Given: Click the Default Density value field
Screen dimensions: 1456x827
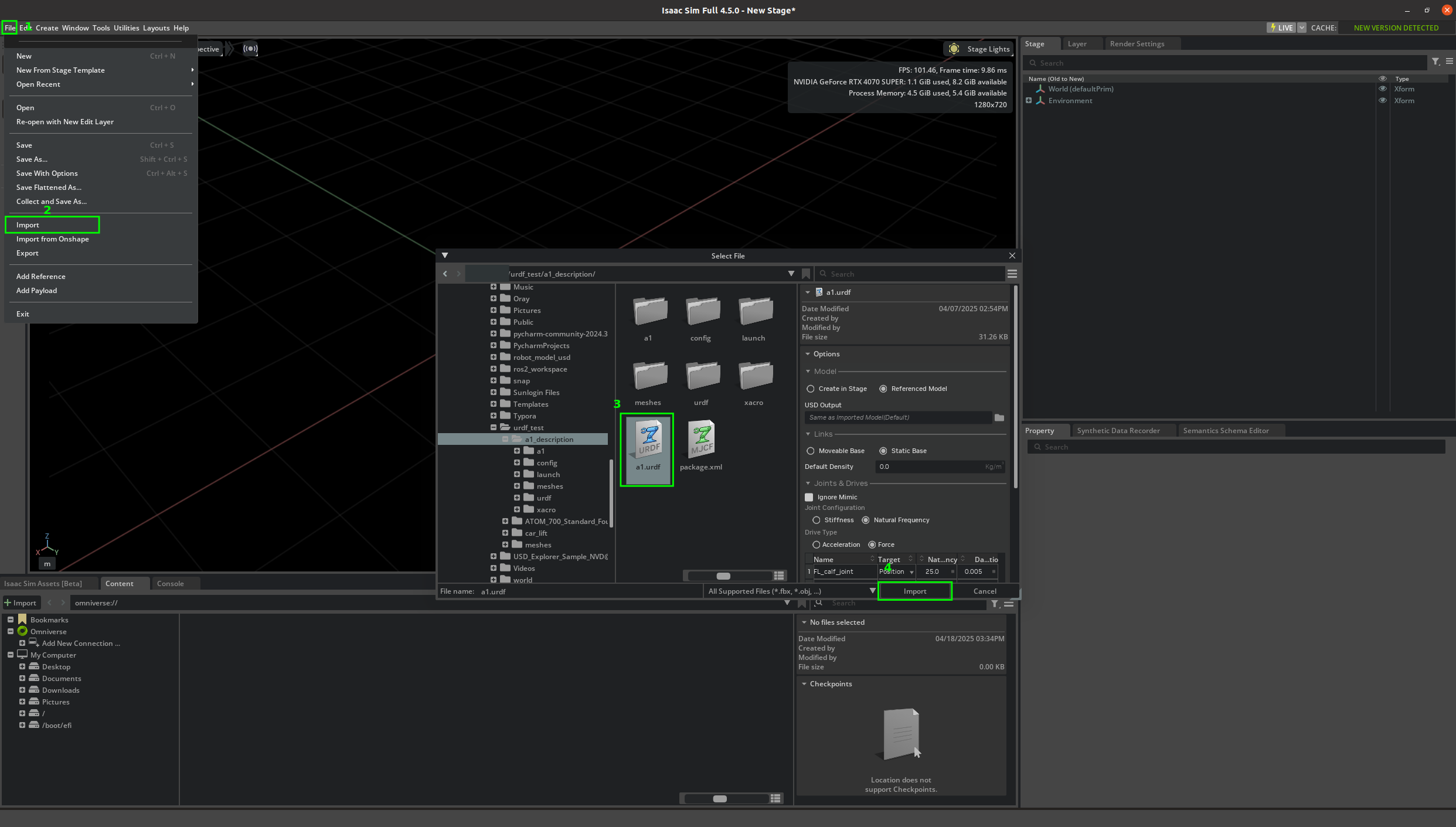Looking at the screenshot, I should (x=940, y=467).
